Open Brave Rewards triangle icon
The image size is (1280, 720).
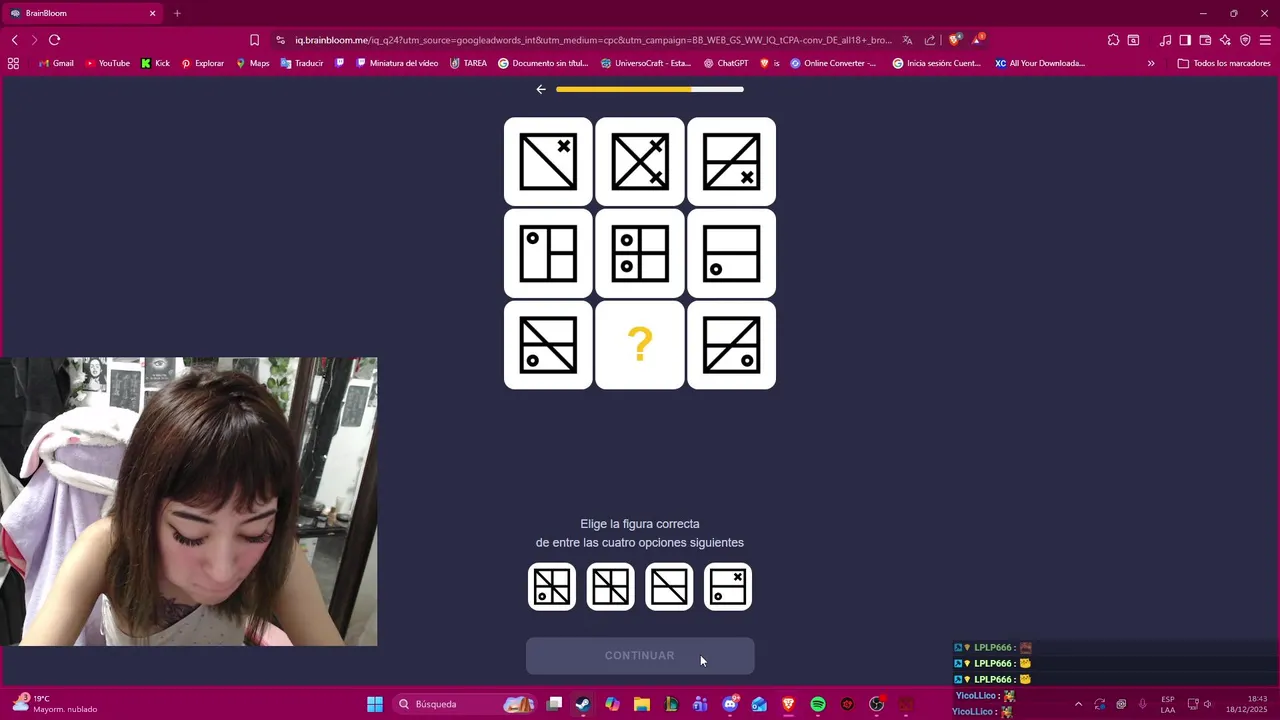pos(978,40)
